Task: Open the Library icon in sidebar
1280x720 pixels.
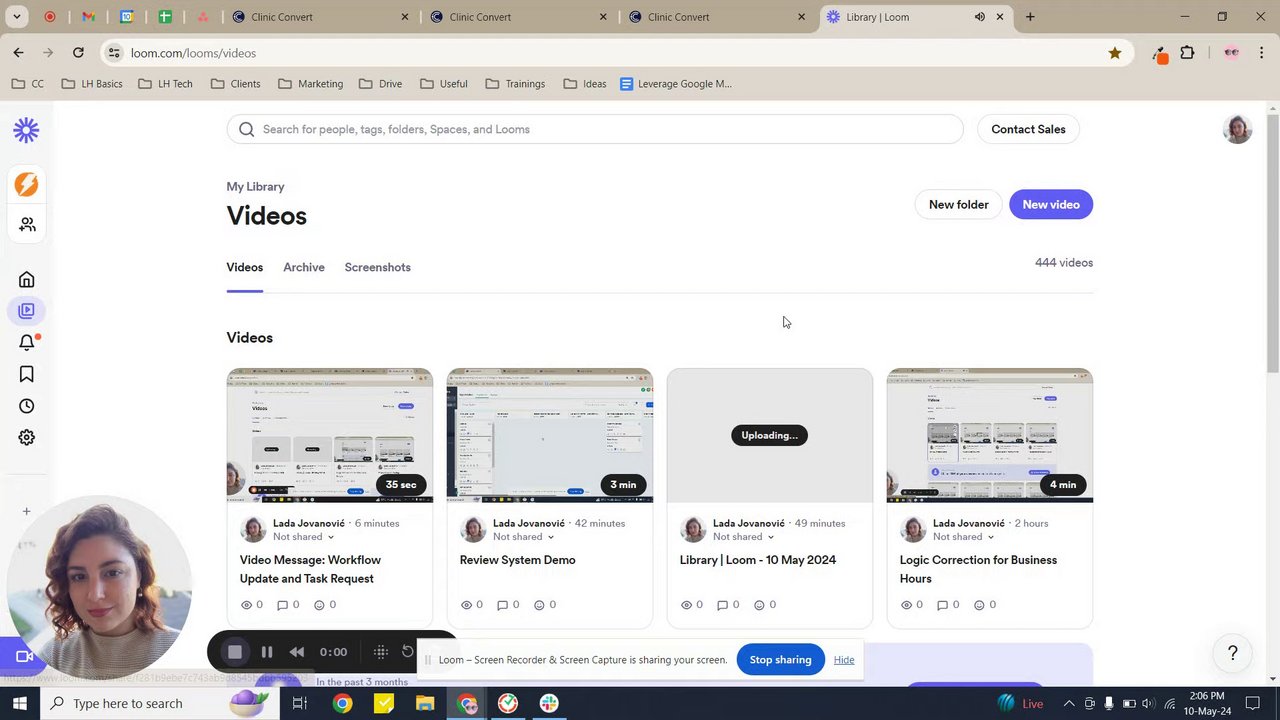Action: [27, 311]
